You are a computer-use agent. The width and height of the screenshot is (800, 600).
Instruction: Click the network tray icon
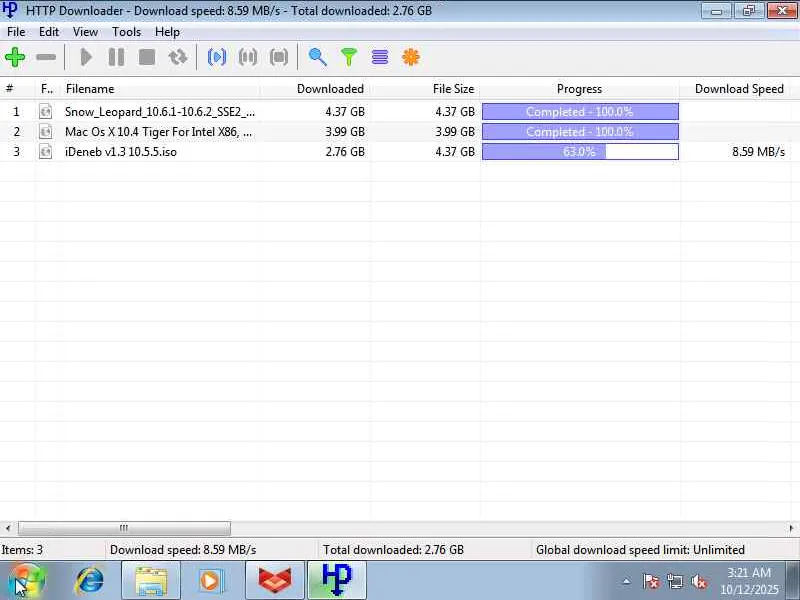click(675, 581)
